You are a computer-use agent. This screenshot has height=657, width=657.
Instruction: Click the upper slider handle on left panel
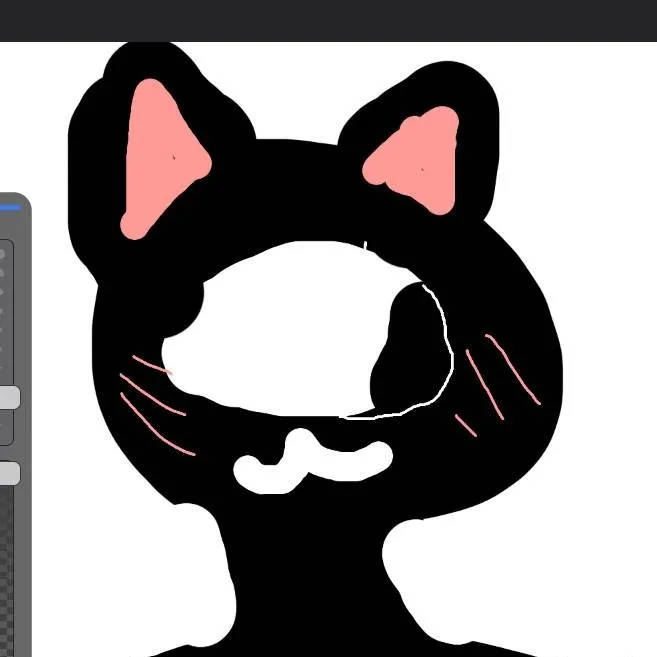click(8, 398)
